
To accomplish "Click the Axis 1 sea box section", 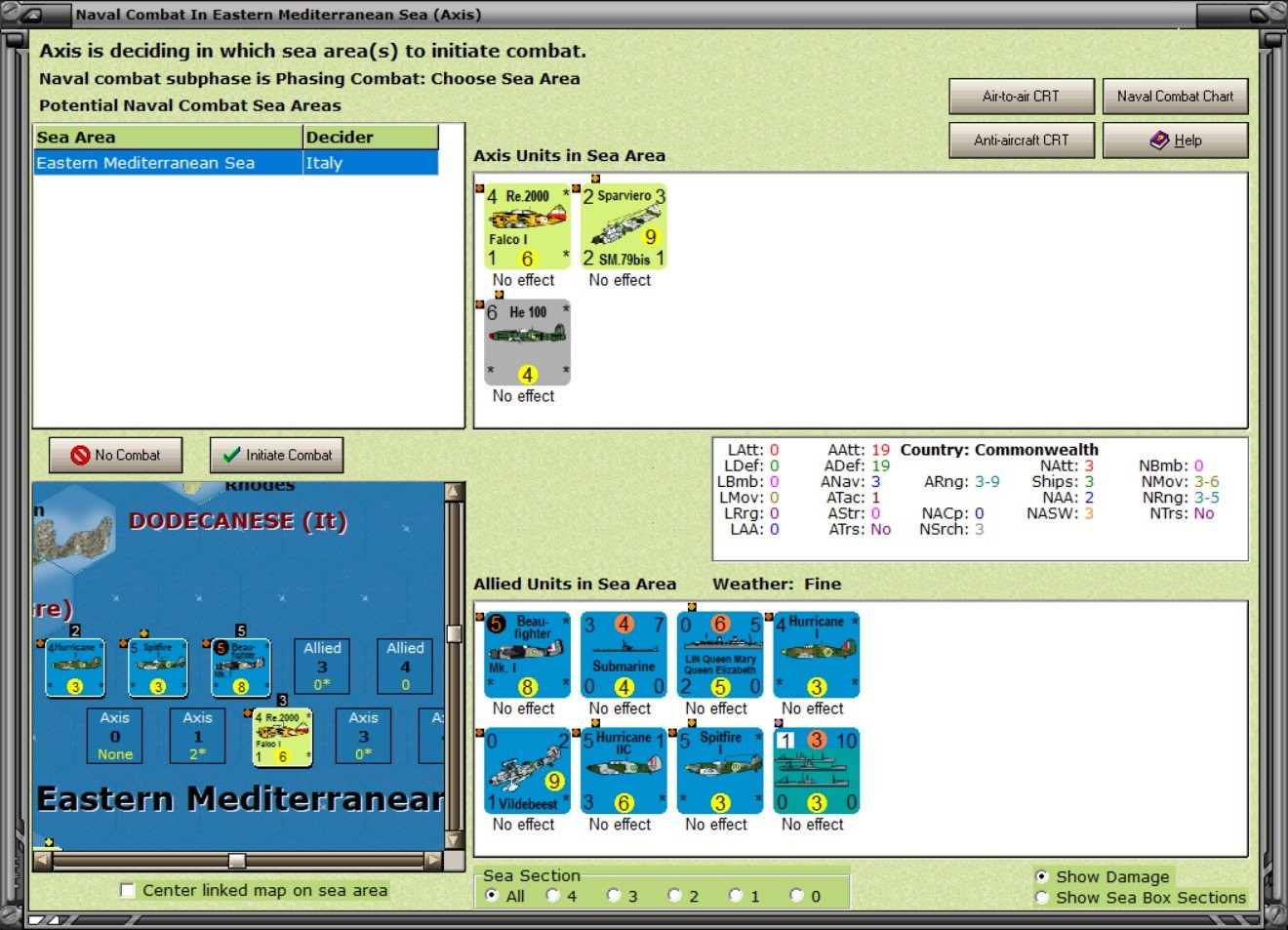I will pyautogui.click(x=198, y=736).
